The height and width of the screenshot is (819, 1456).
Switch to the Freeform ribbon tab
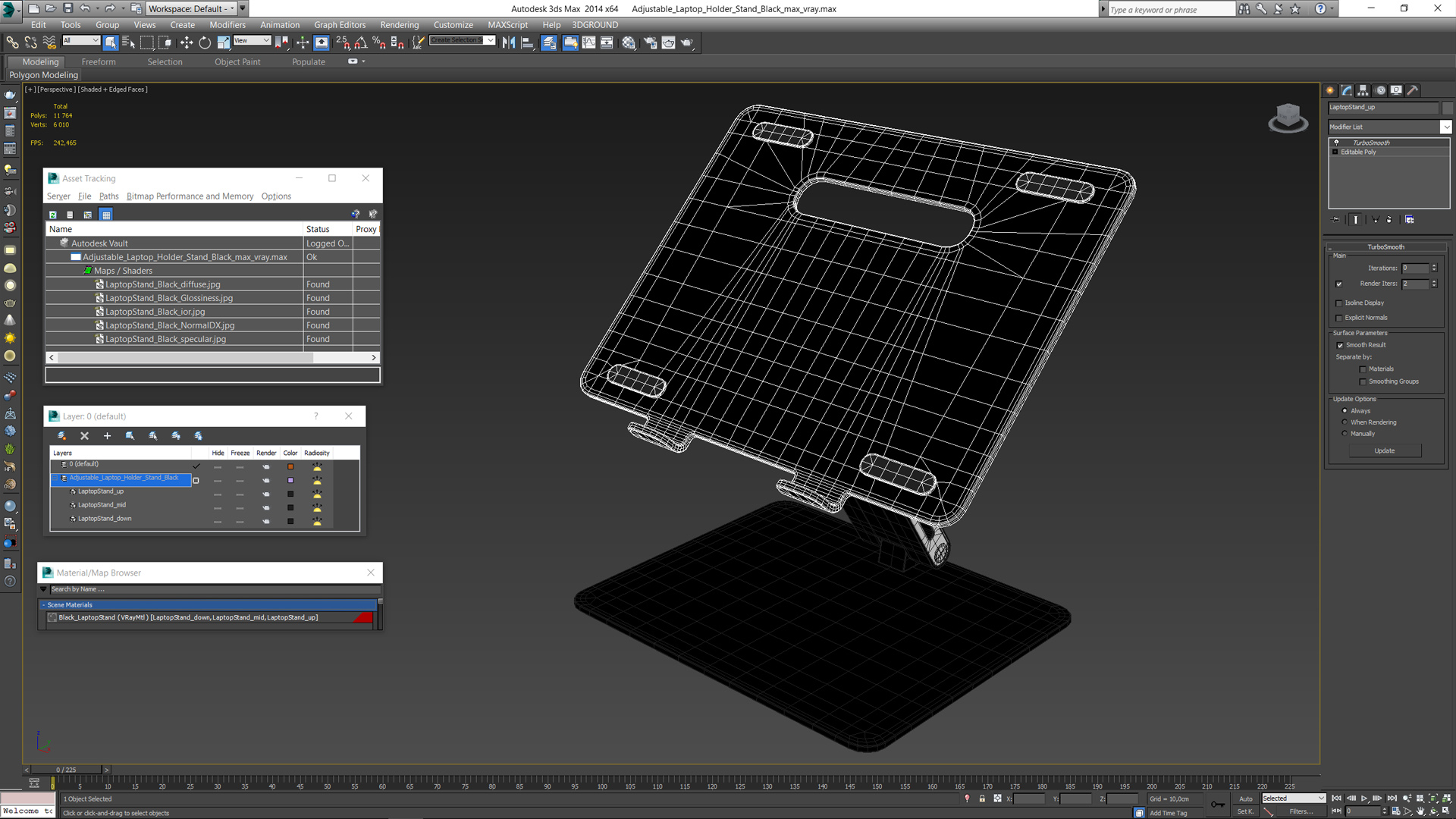(x=99, y=62)
